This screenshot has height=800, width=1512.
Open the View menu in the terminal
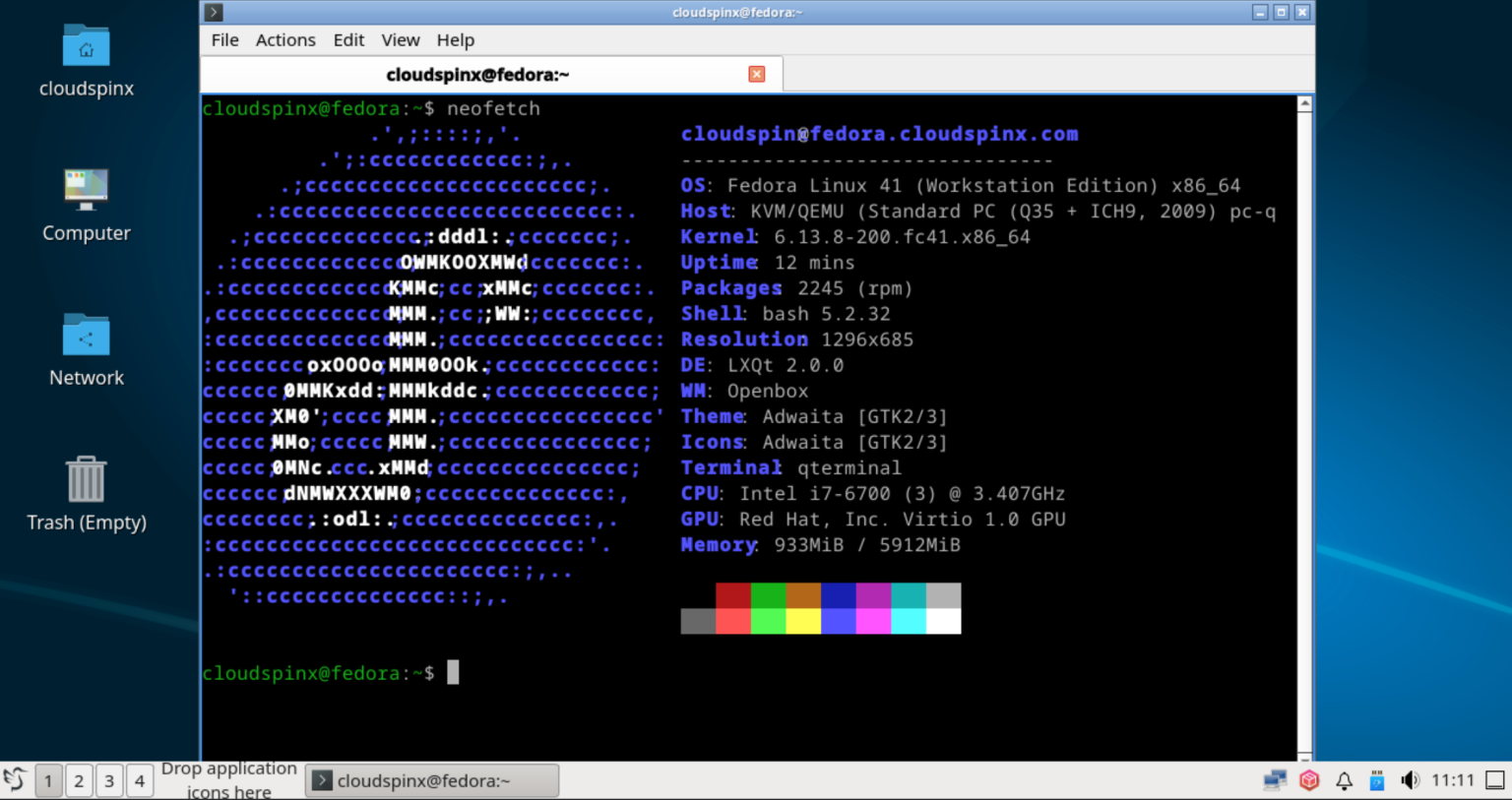click(401, 40)
